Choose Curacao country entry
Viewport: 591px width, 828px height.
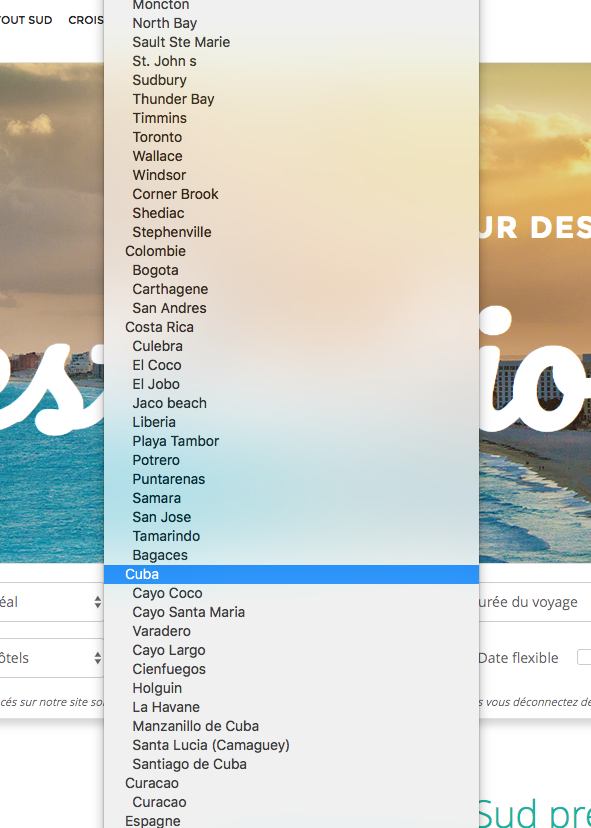tap(291, 783)
